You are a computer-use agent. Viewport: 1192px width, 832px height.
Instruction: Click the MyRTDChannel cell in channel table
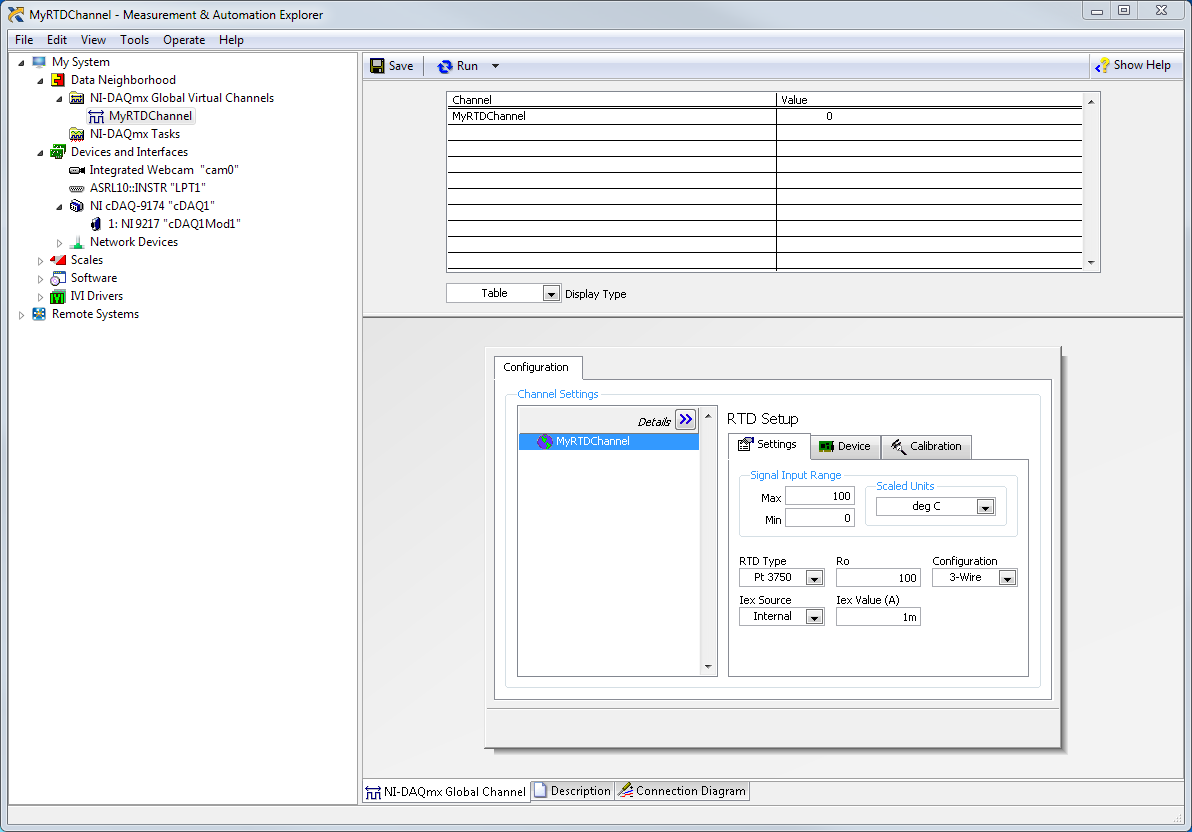click(x=612, y=117)
